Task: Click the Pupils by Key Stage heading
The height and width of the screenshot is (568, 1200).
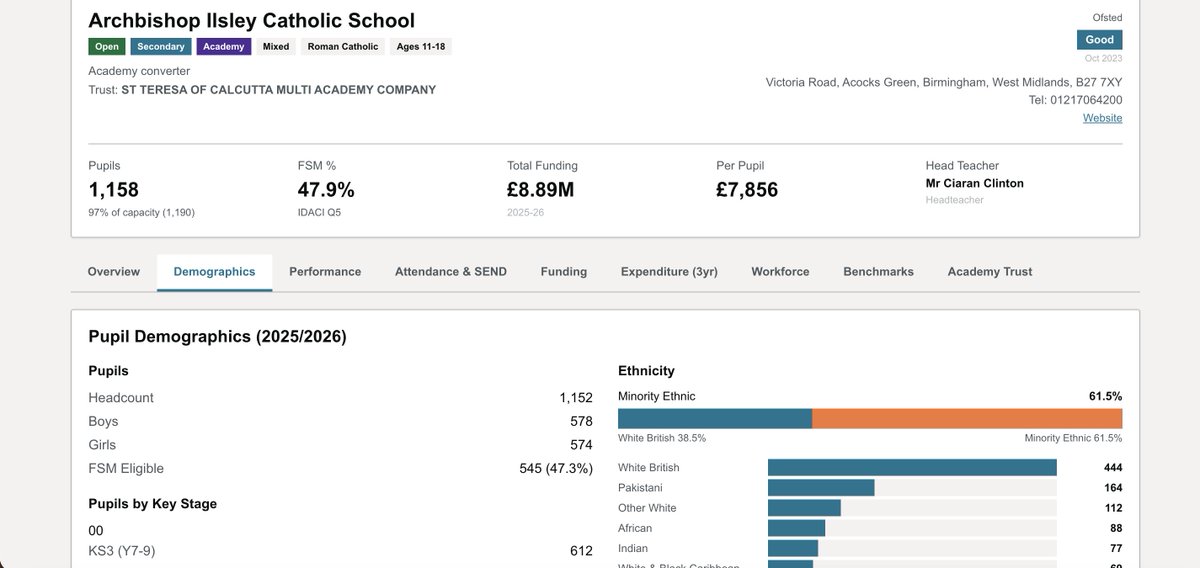Action: [152, 504]
